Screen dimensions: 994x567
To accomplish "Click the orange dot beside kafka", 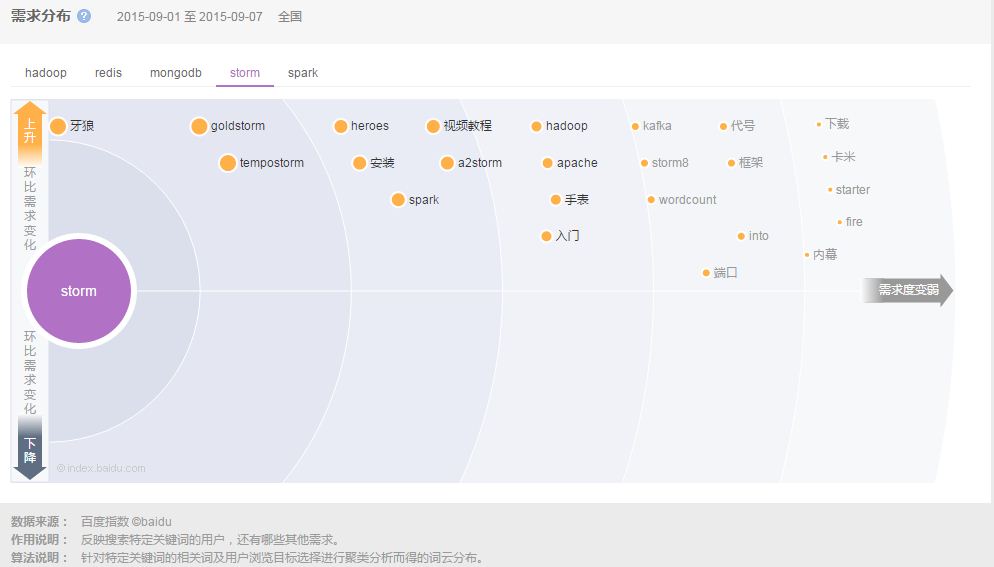I will pyautogui.click(x=635, y=127).
